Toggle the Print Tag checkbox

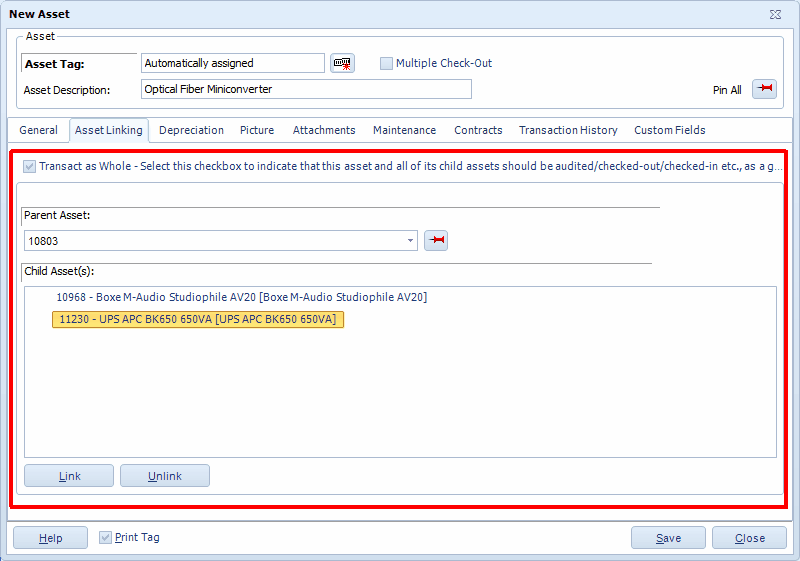point(105,537)
